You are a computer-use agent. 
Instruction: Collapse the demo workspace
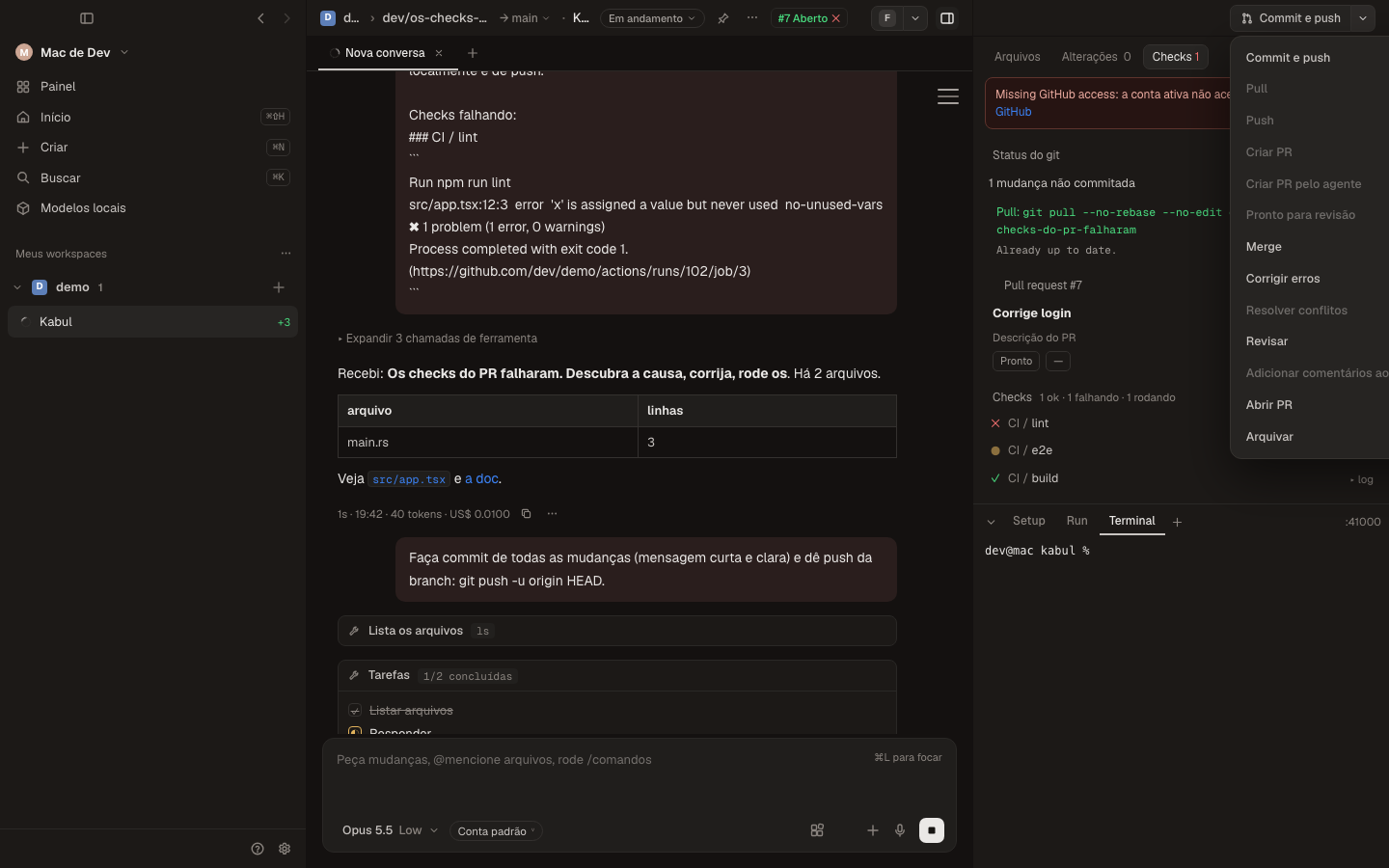pos(17,287)
